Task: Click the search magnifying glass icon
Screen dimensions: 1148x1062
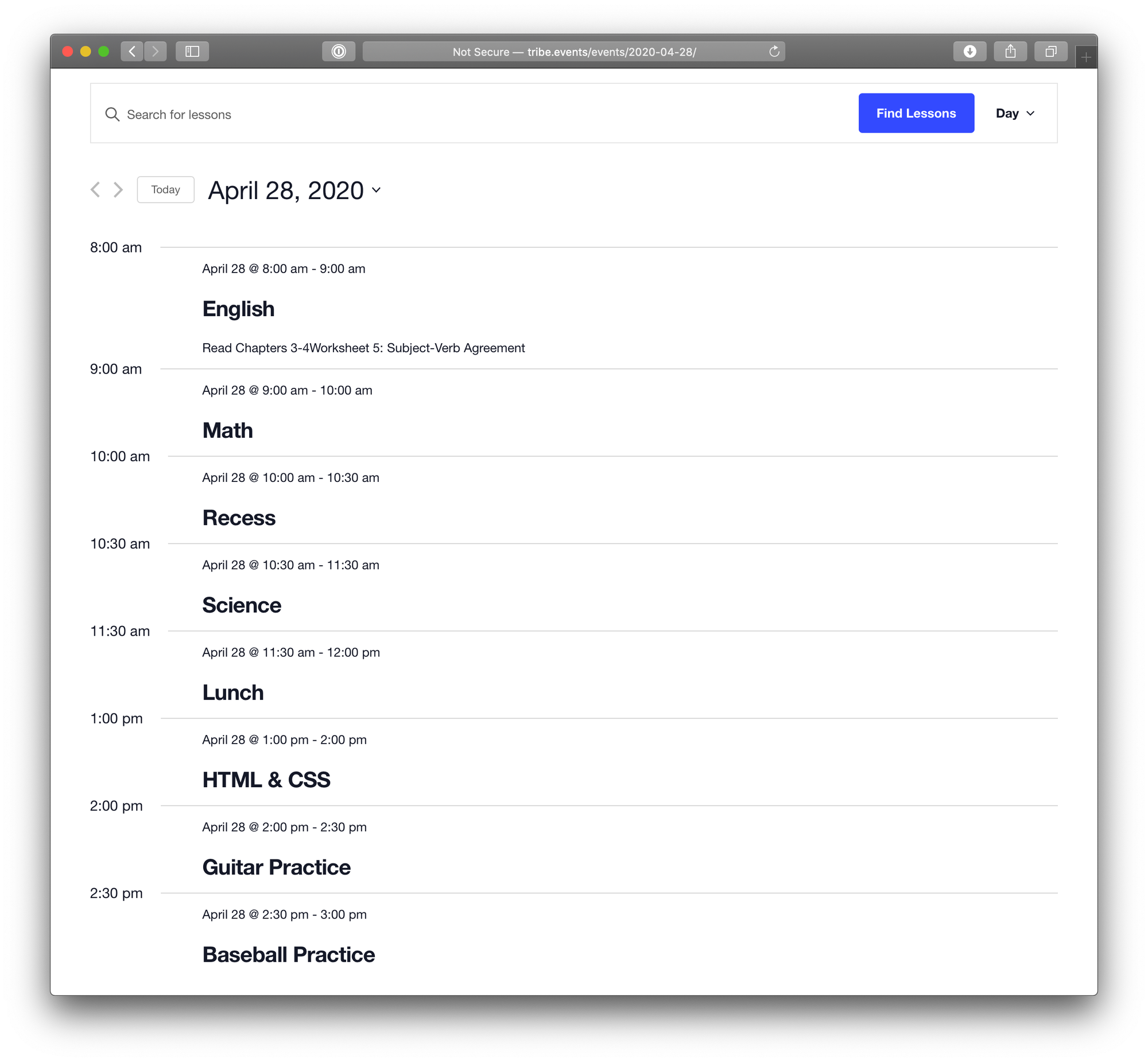Action: pyautogui.click(x=113, y=114)
